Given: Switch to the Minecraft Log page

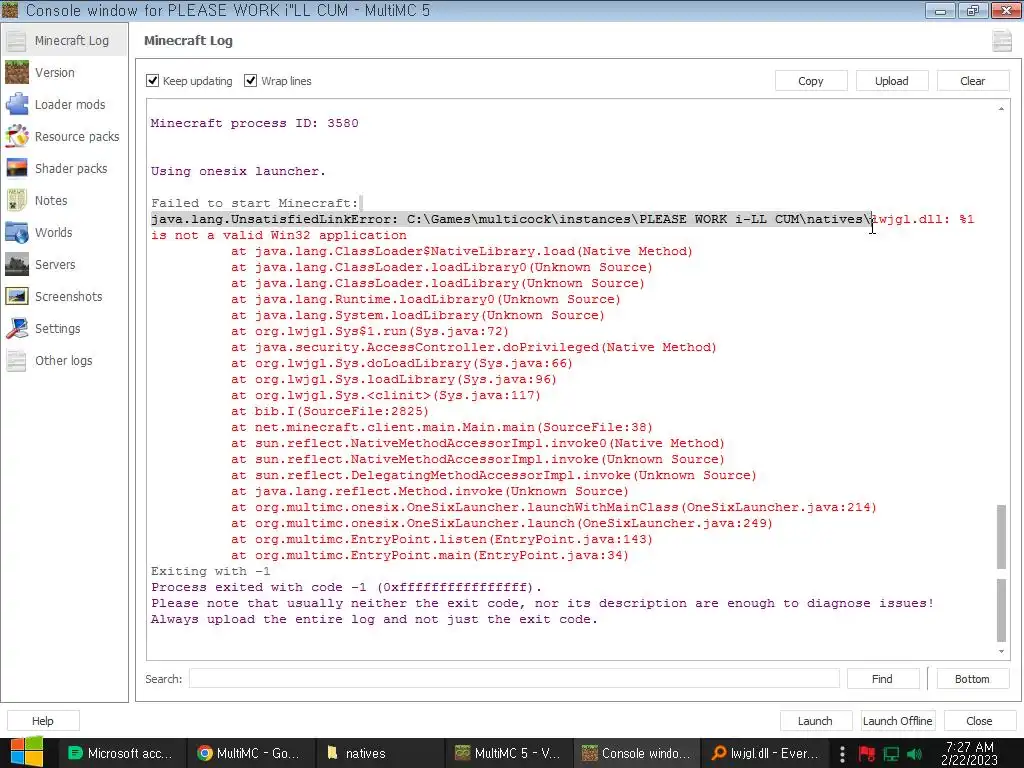Looking at the screenshot, I should 64,40.
